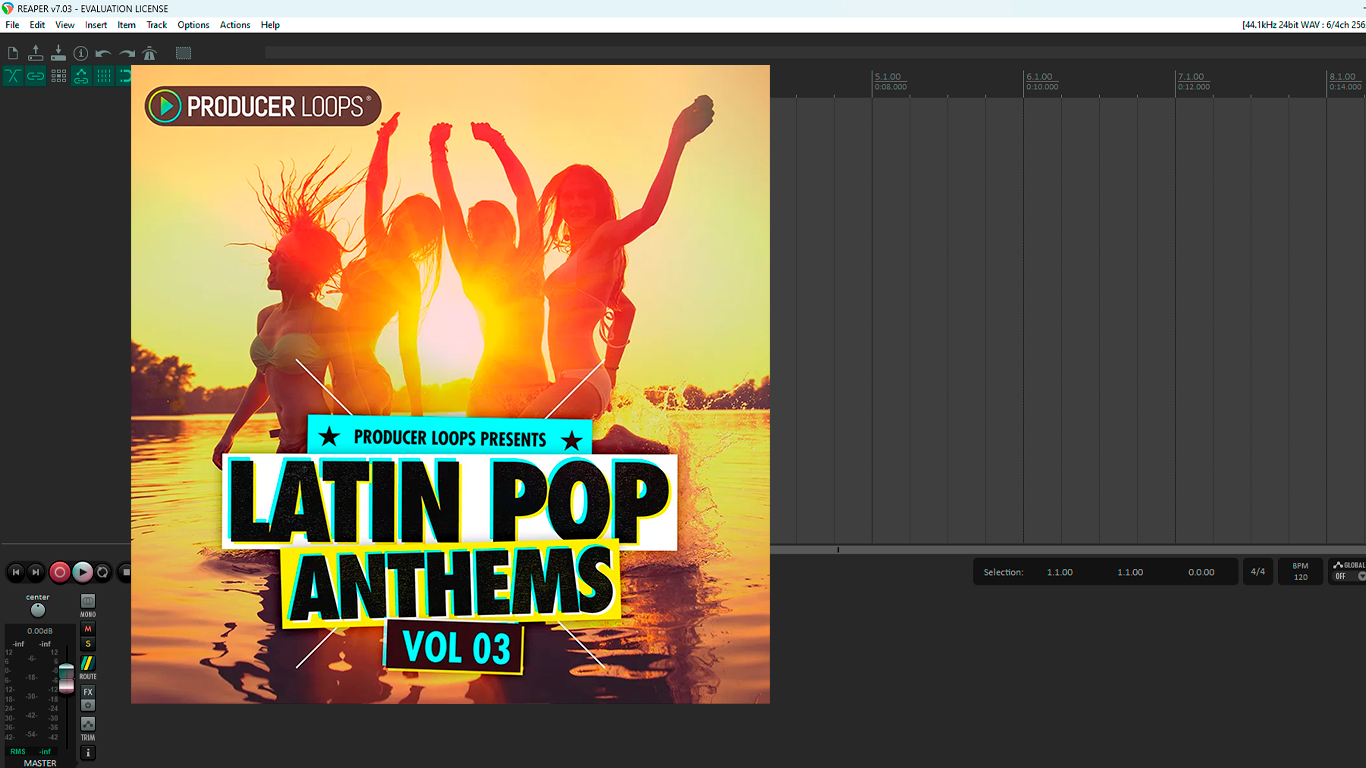Image resolution: width=1366 pixels, height=768 pixels.
Task: Click master track info 'i' icon
Action: pos(88,752)
